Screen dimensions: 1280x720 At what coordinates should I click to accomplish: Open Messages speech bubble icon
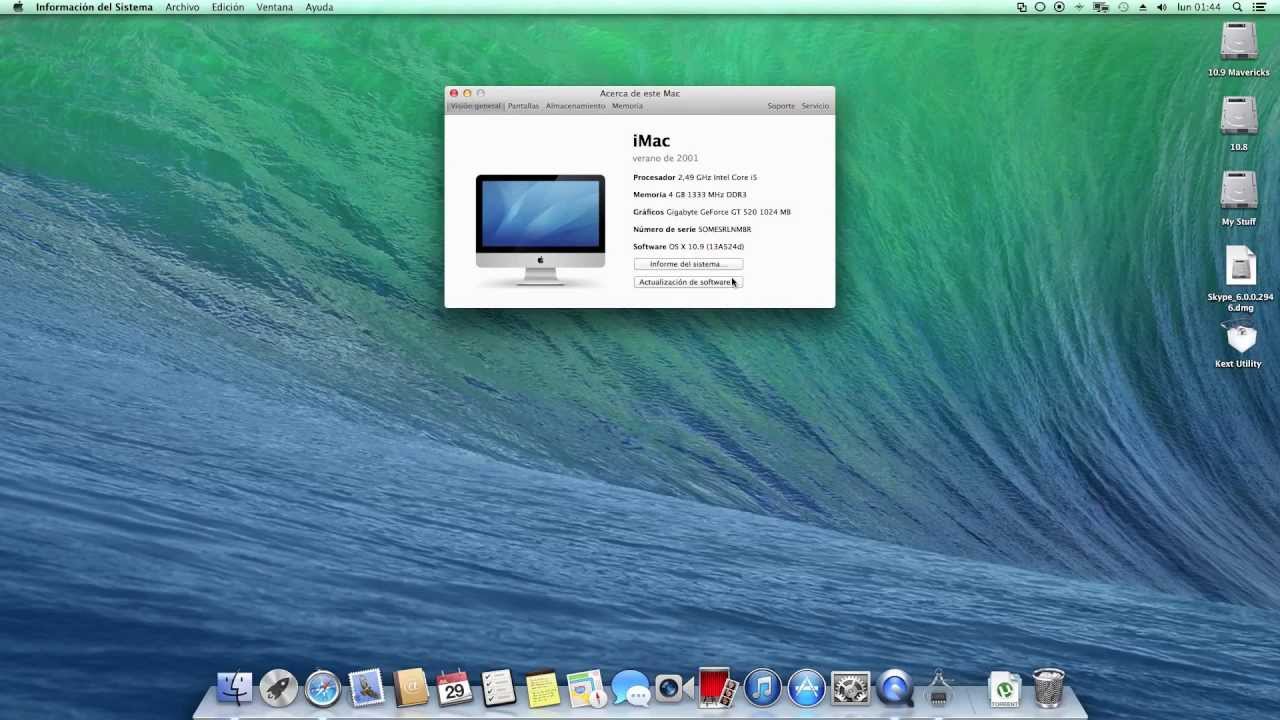(x=630, y=688)
